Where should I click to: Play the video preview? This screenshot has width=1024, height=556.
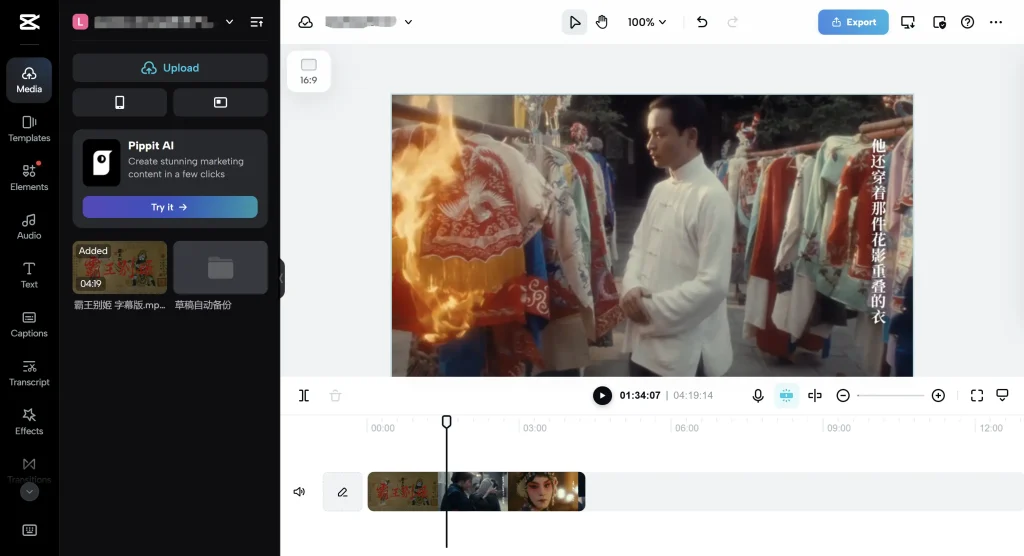click(602, 395)
